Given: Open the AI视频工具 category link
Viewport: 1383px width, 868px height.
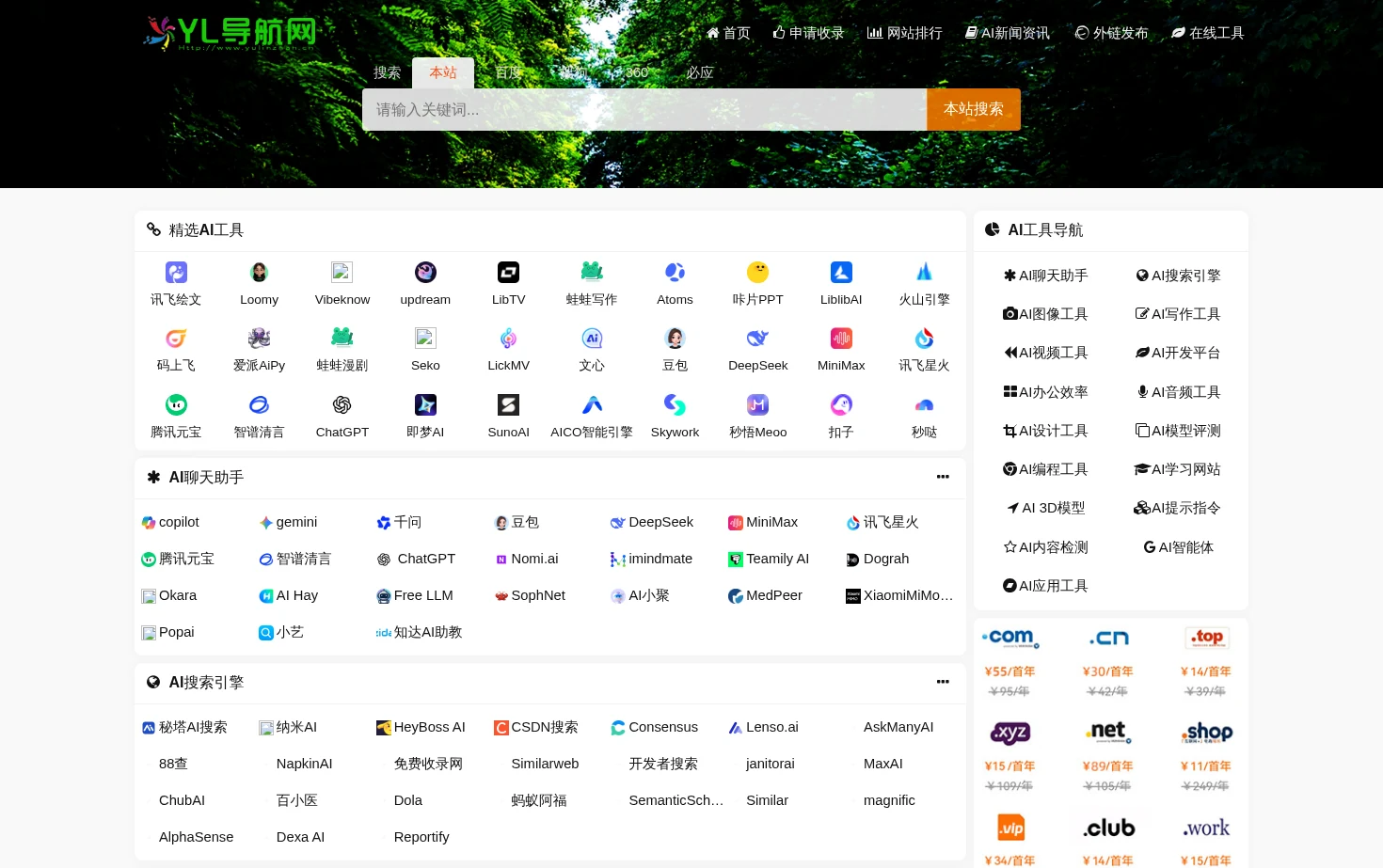Looking at the screenshot, I should (x=1045, y=353).
